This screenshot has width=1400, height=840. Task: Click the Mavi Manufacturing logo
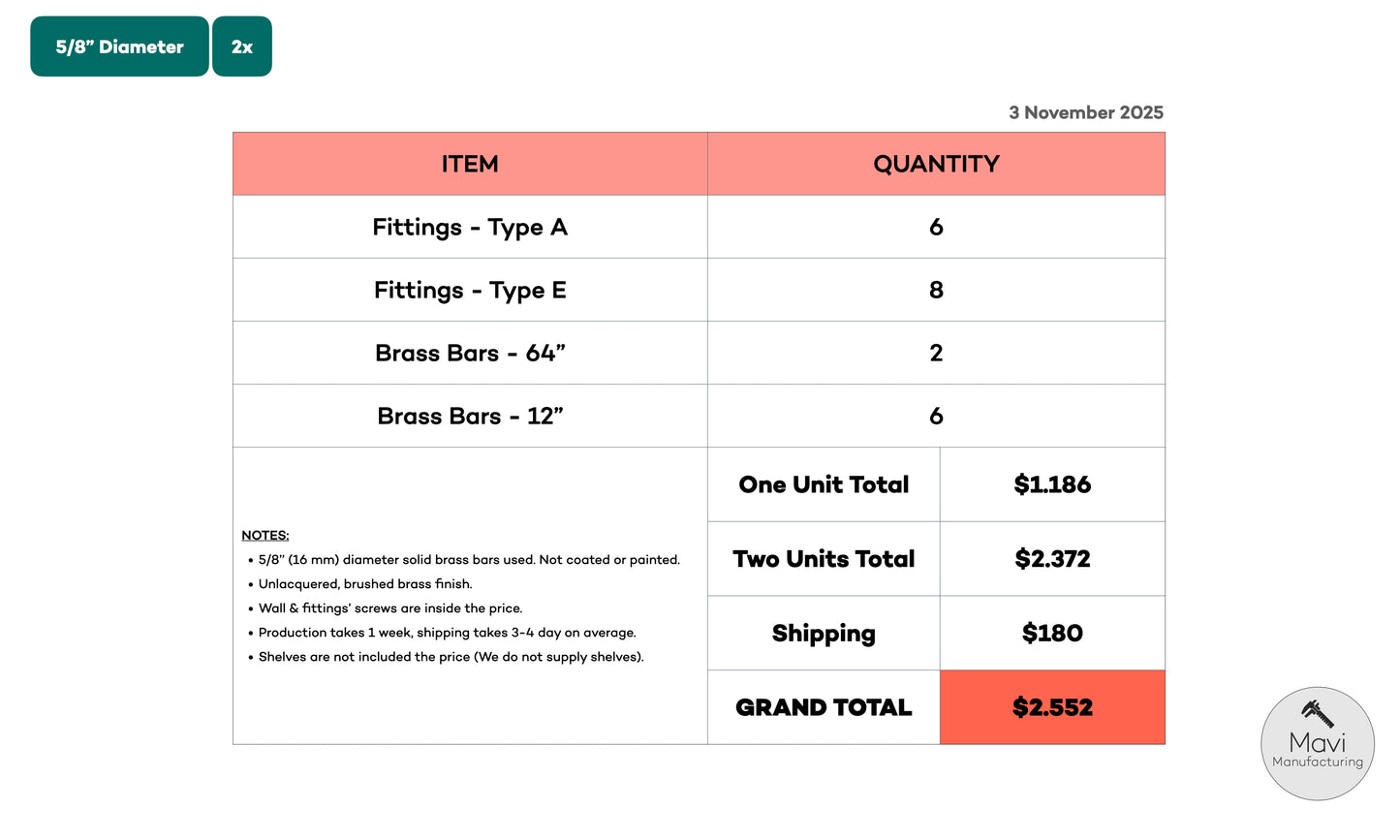pyautogui.click(x=1317, y=743)
